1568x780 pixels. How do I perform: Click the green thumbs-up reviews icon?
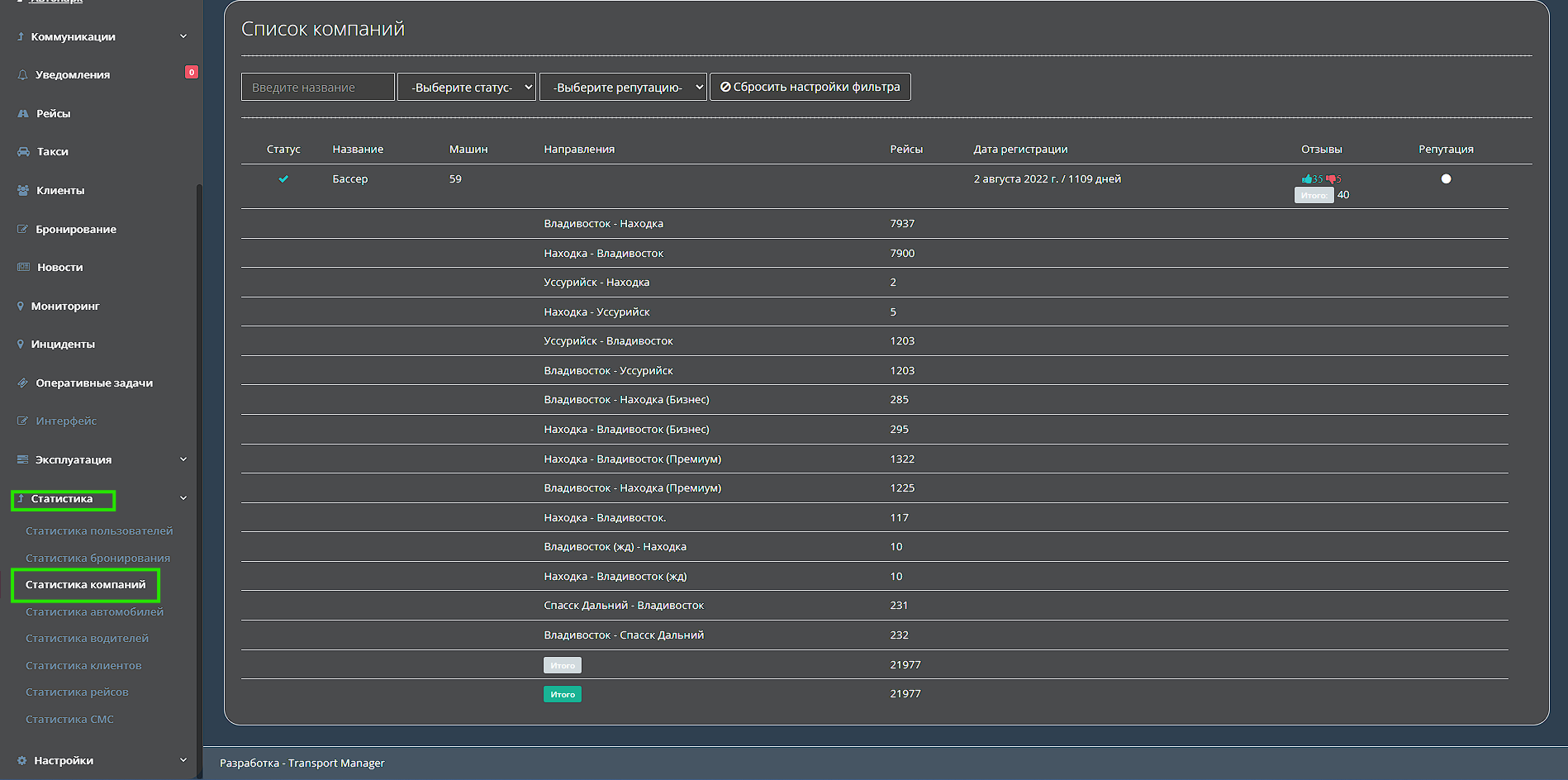point(1307,179)
